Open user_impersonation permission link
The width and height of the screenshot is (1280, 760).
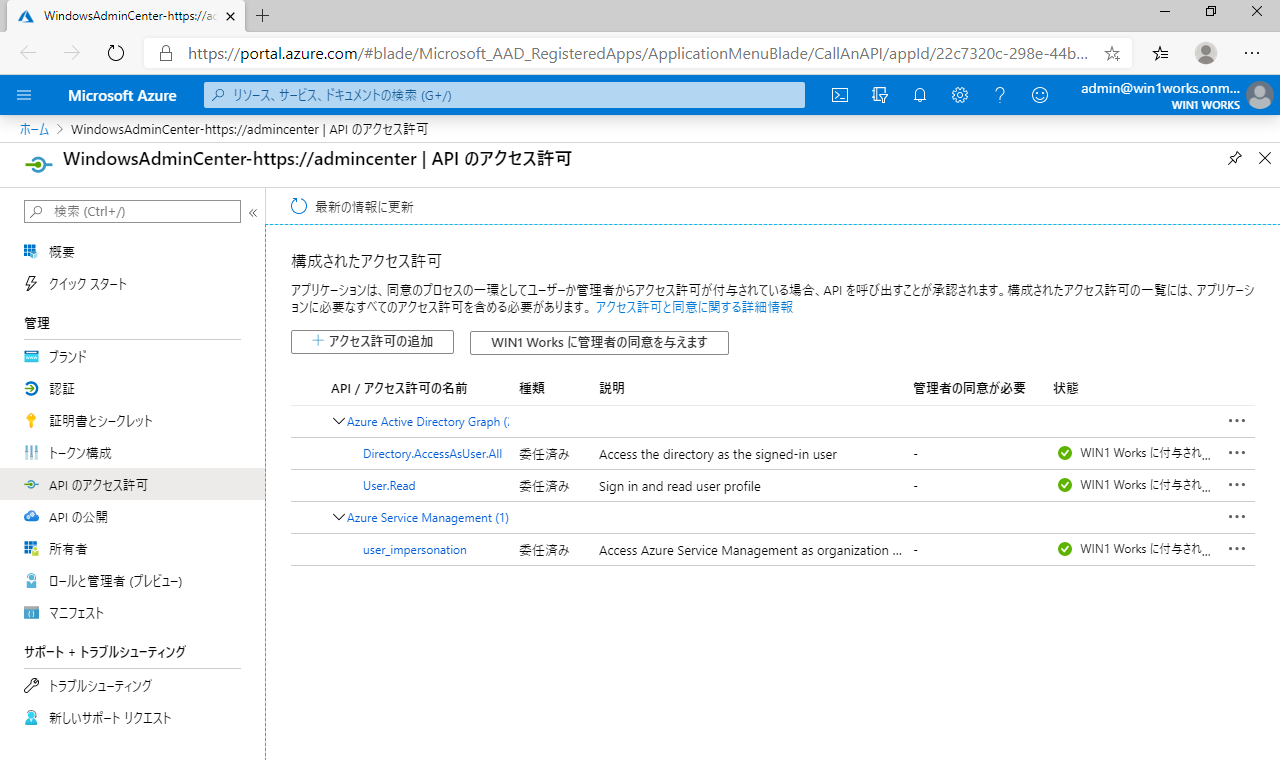pyautogui.click(x=414, y=550)
